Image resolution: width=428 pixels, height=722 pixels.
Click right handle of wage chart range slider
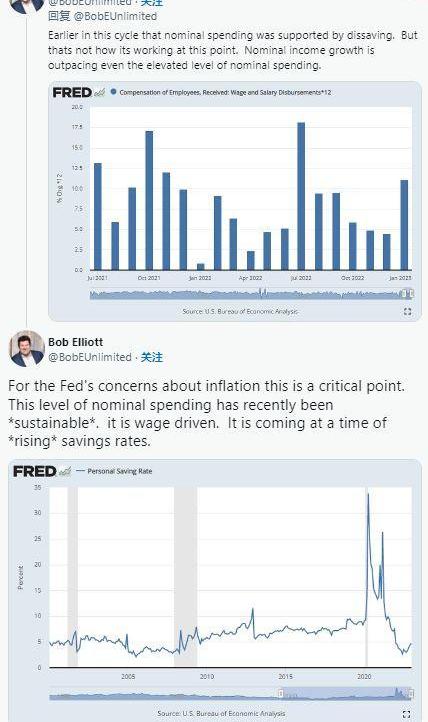(411, 293)
